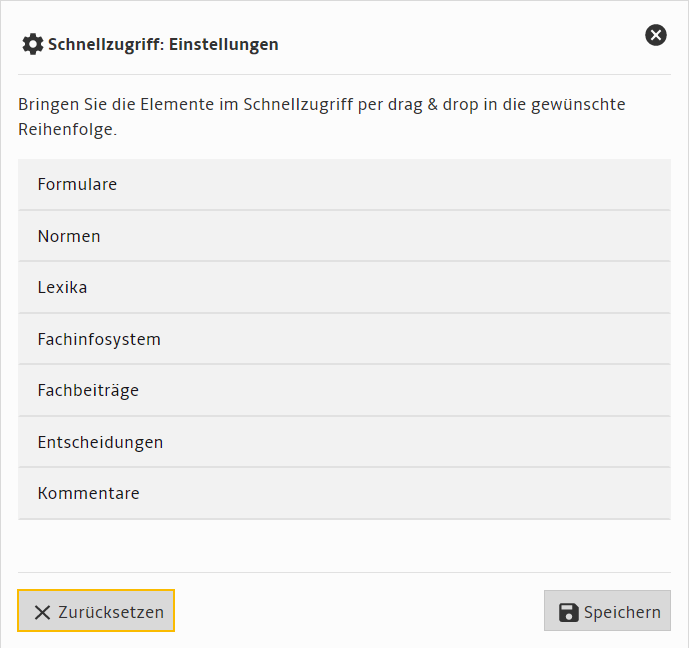Click the floppy disk icon in Speichern
689x648 pixels.
click(568, 612)
